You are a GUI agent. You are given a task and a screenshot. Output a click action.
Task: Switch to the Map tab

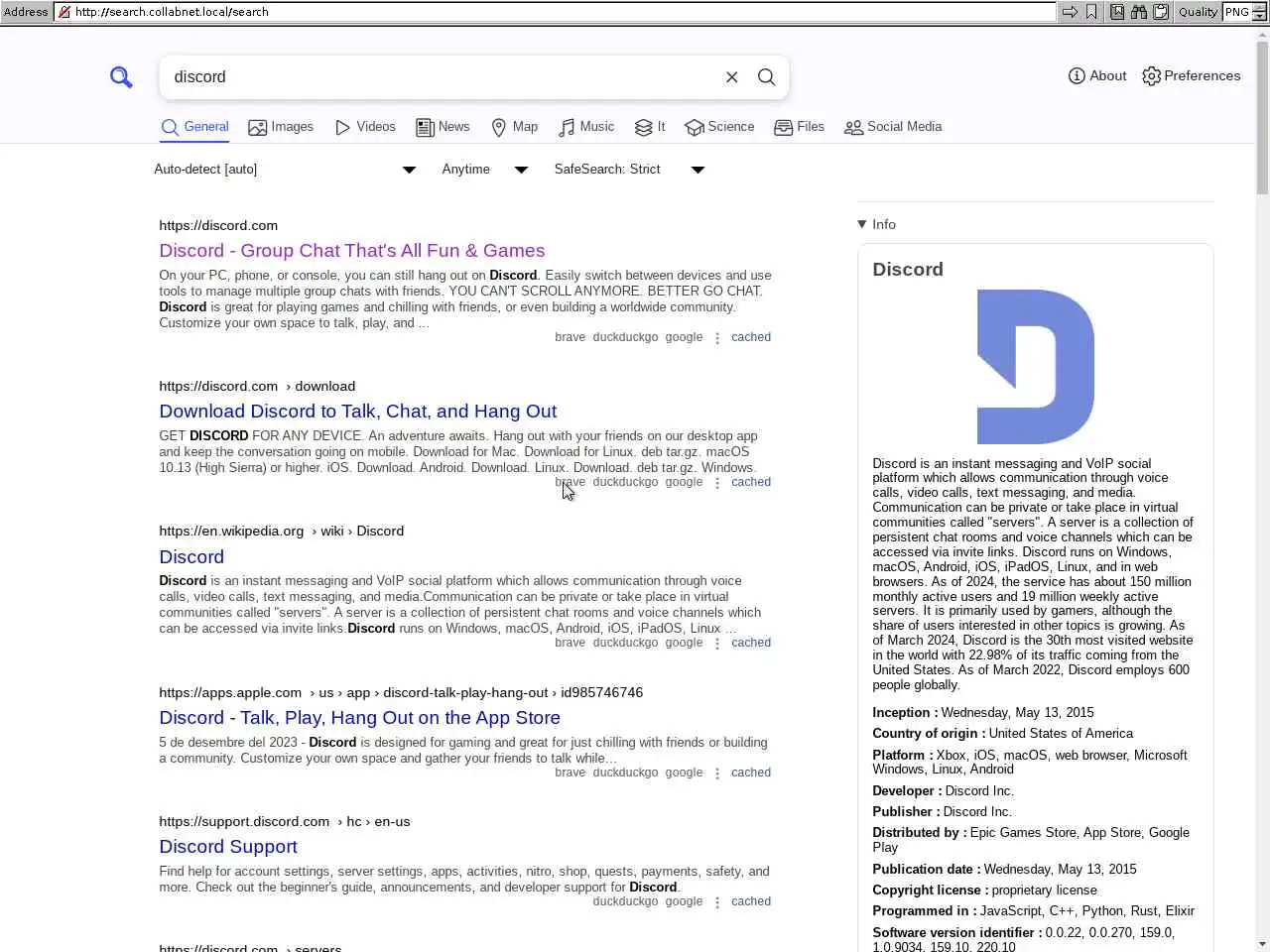pyautogui.click(x=514, y=127)
